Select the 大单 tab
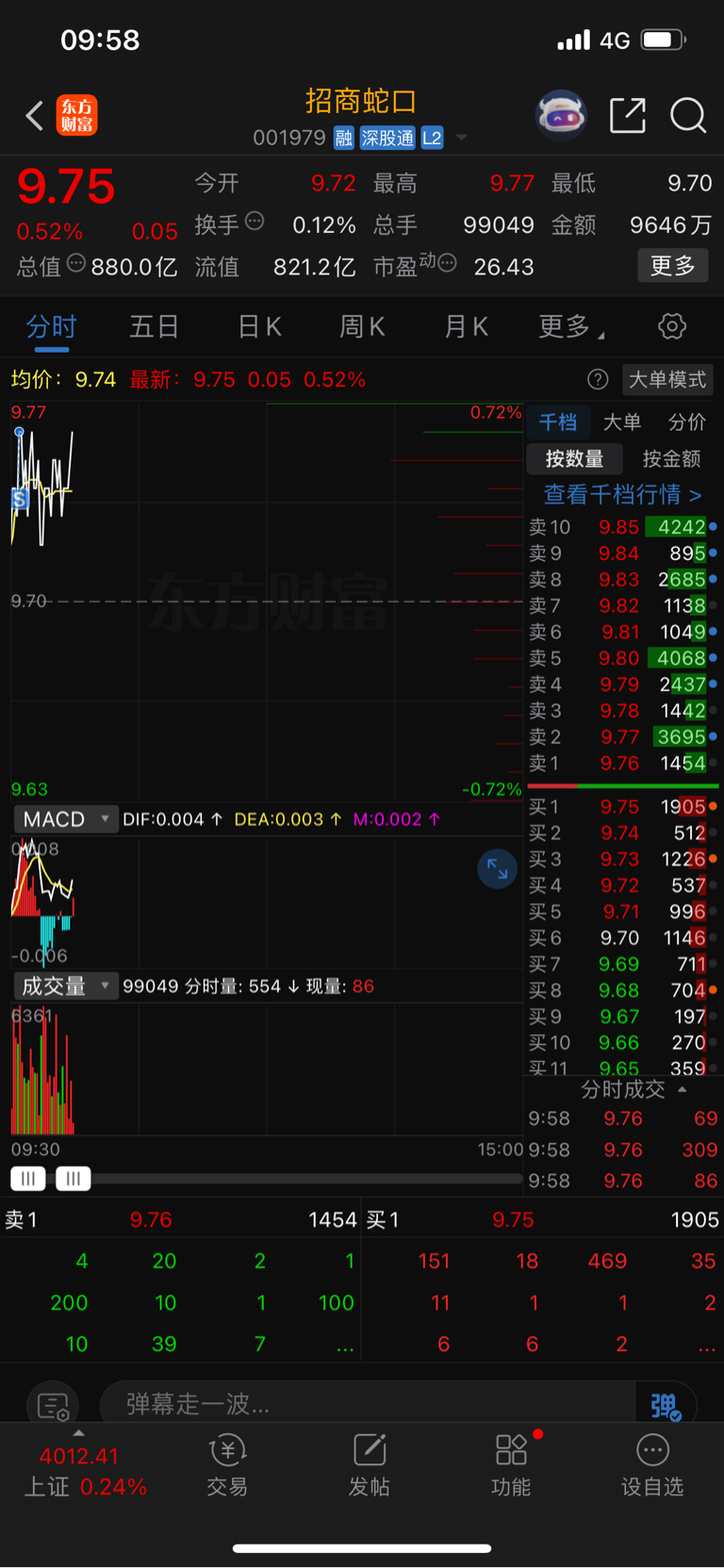This screenshot has width=724, height=1568. pyautogui.click(x=622, y=421)
